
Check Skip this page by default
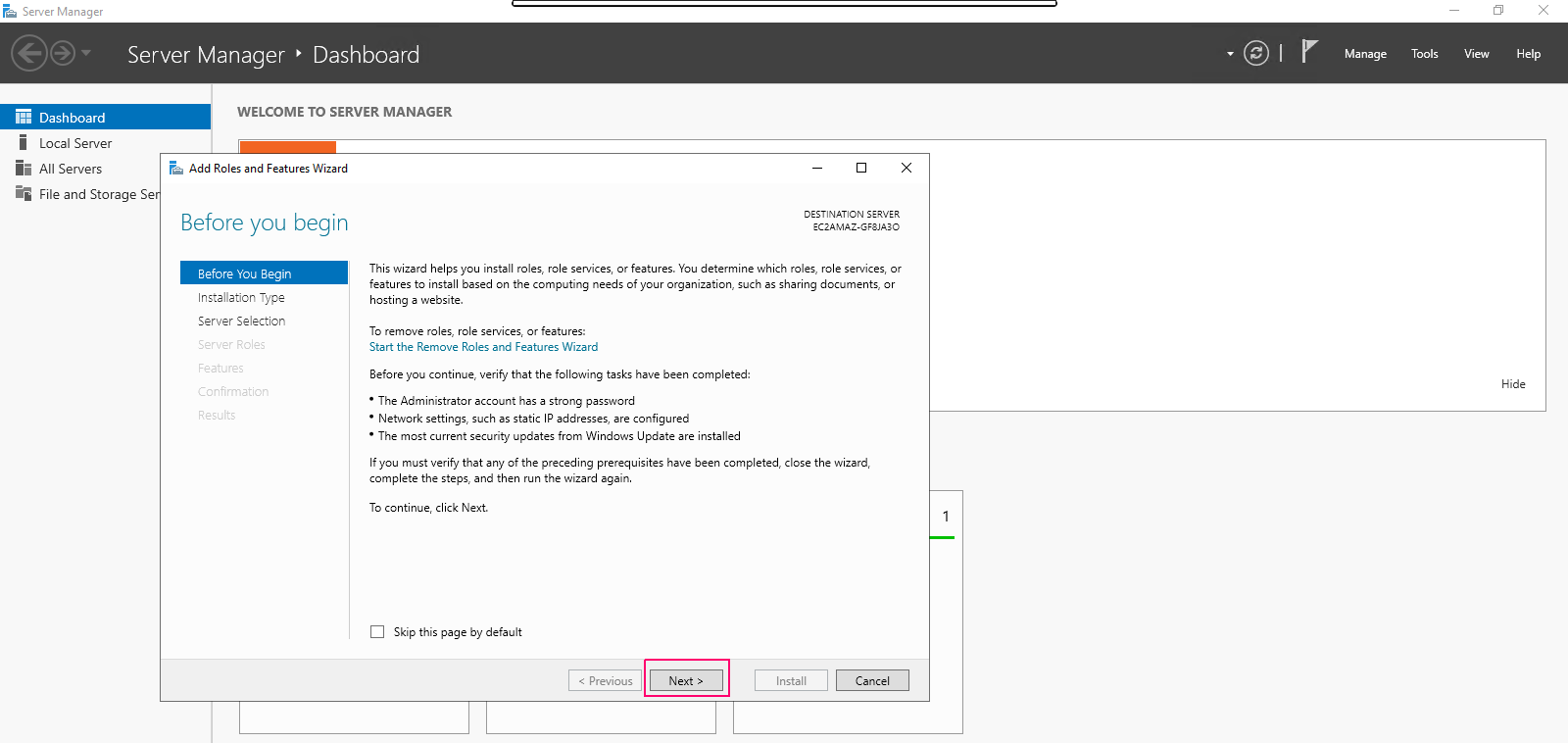[377, 632]
